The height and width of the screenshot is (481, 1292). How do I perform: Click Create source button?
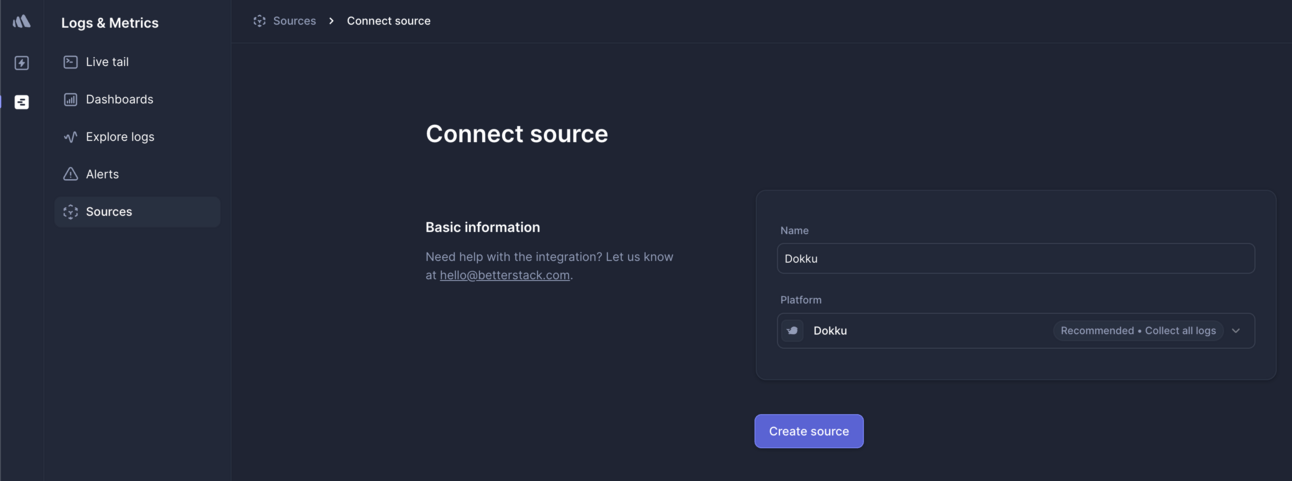[809, 431]
